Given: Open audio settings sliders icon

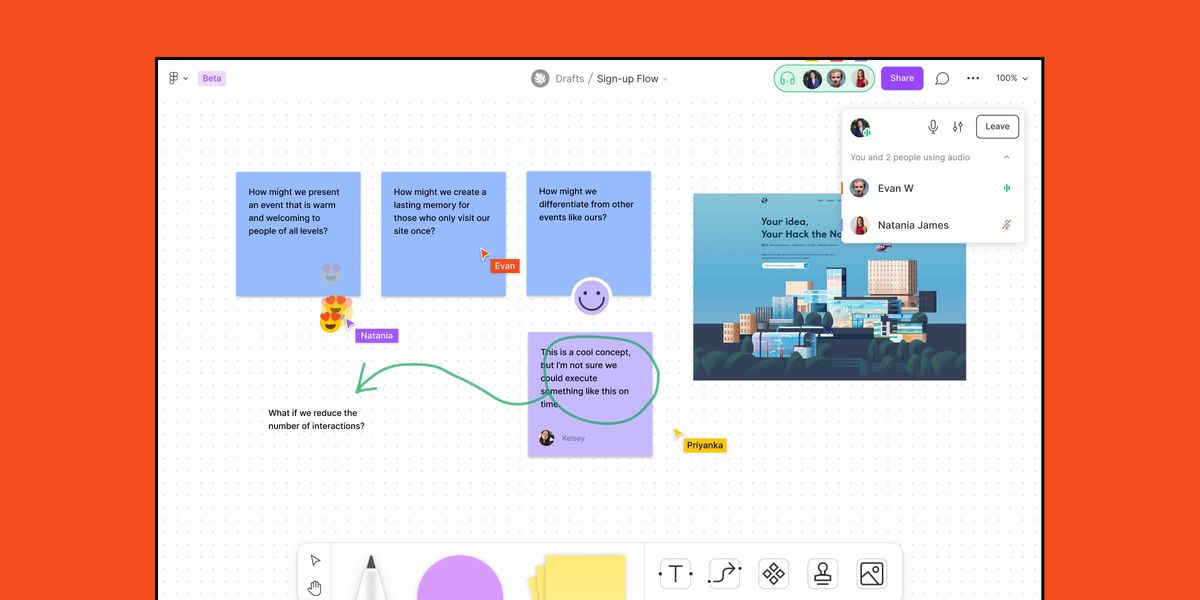Looking at the screenshot, I should point(958,127).
